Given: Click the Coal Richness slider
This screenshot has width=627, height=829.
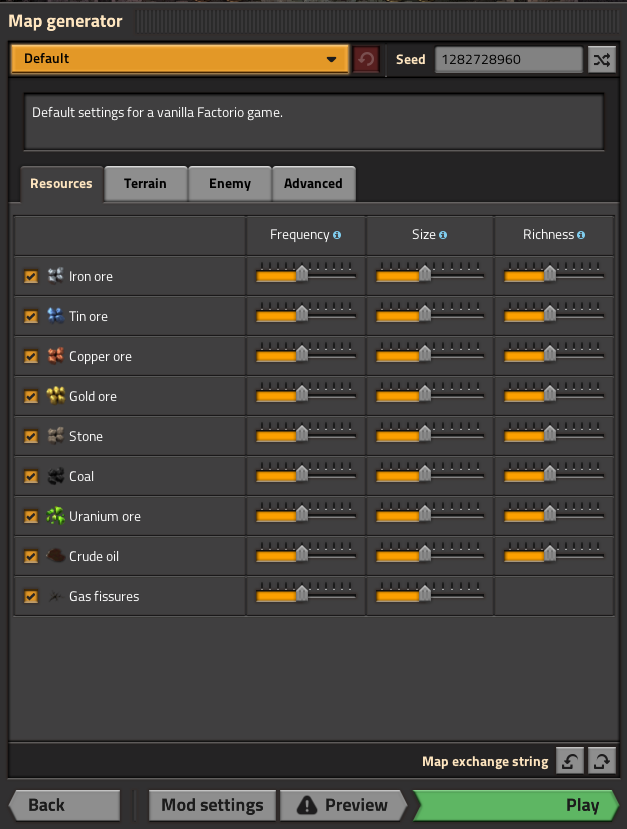Looking at the screenshot, I should [554, 473].
